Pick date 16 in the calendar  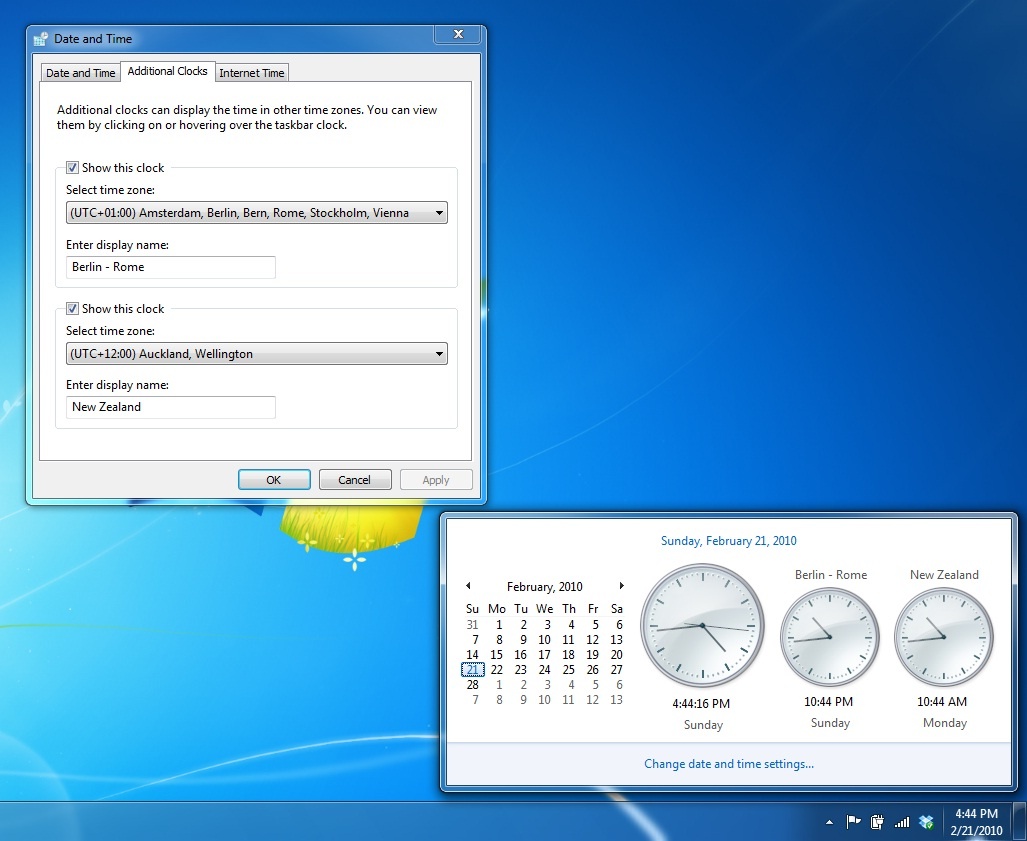[521, 654]
